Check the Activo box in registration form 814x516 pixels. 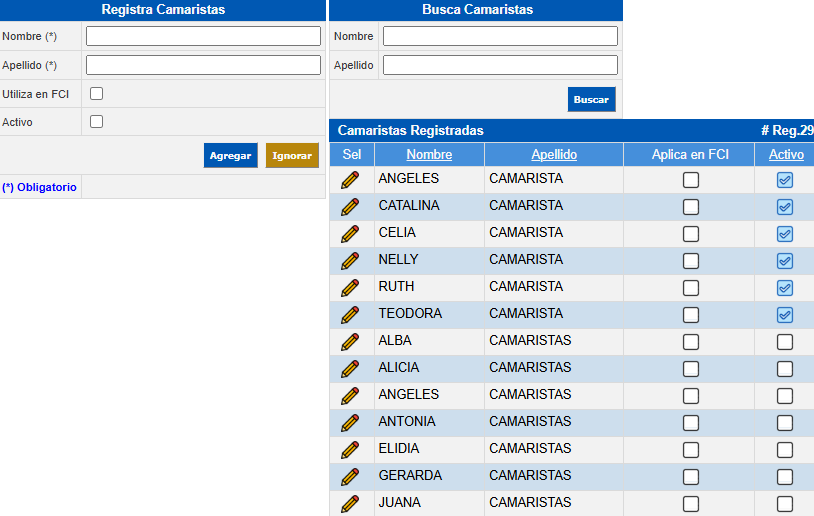(97, 122)
